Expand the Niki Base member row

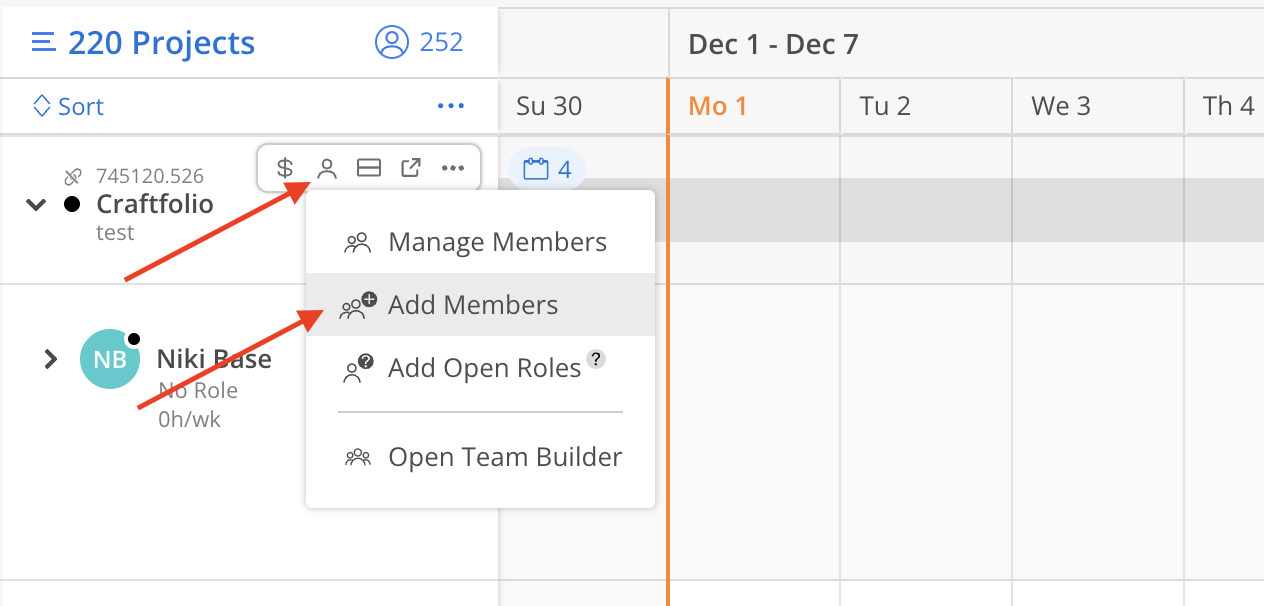(51, 359)
